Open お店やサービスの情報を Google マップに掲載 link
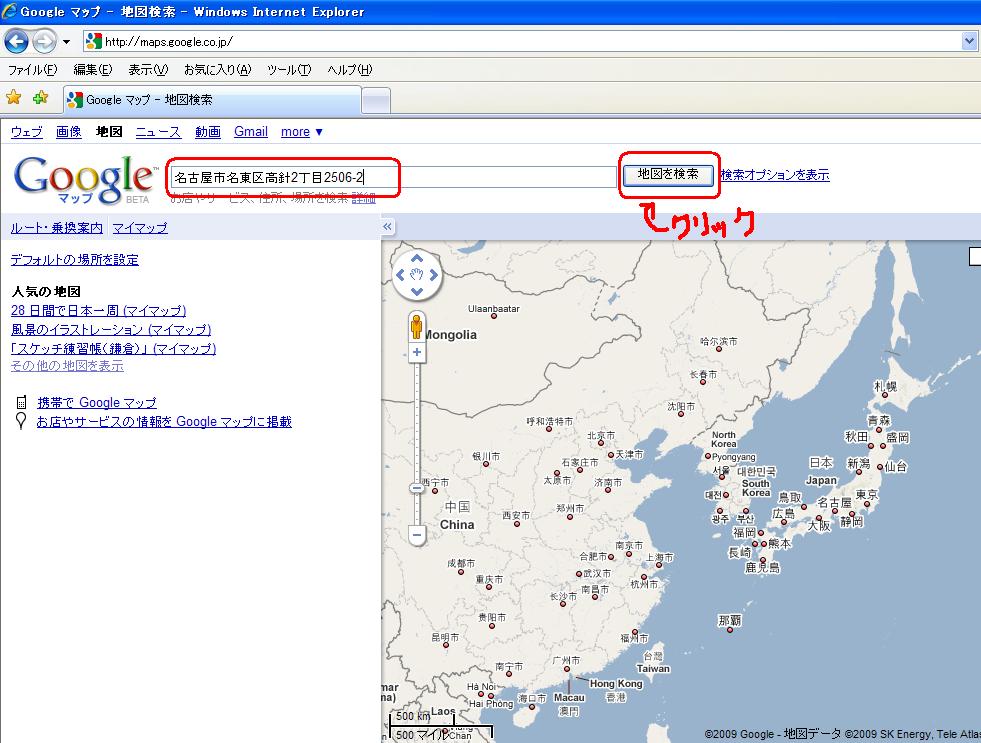Image resolution: width=981 pixels, height=743 pixels. click(x=164, y=422)
